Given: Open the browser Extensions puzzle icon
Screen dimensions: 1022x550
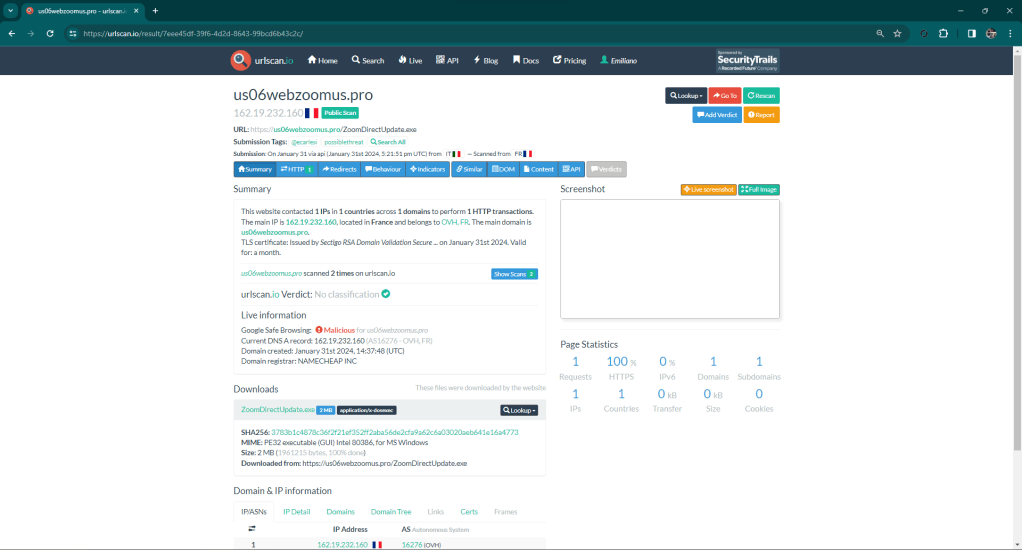Looking at the screenshot, I should 942,33.
